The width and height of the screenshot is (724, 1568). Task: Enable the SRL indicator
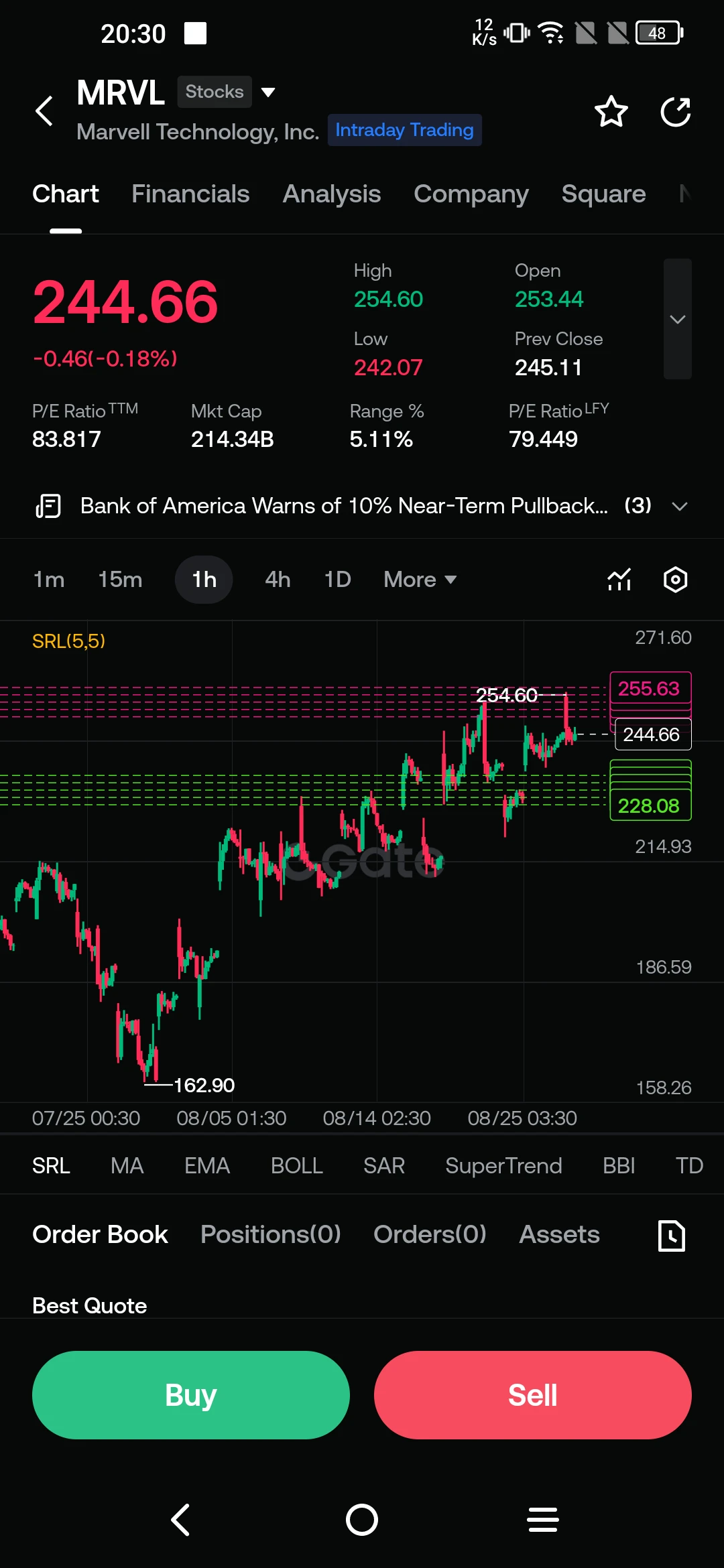(51, 1166)
